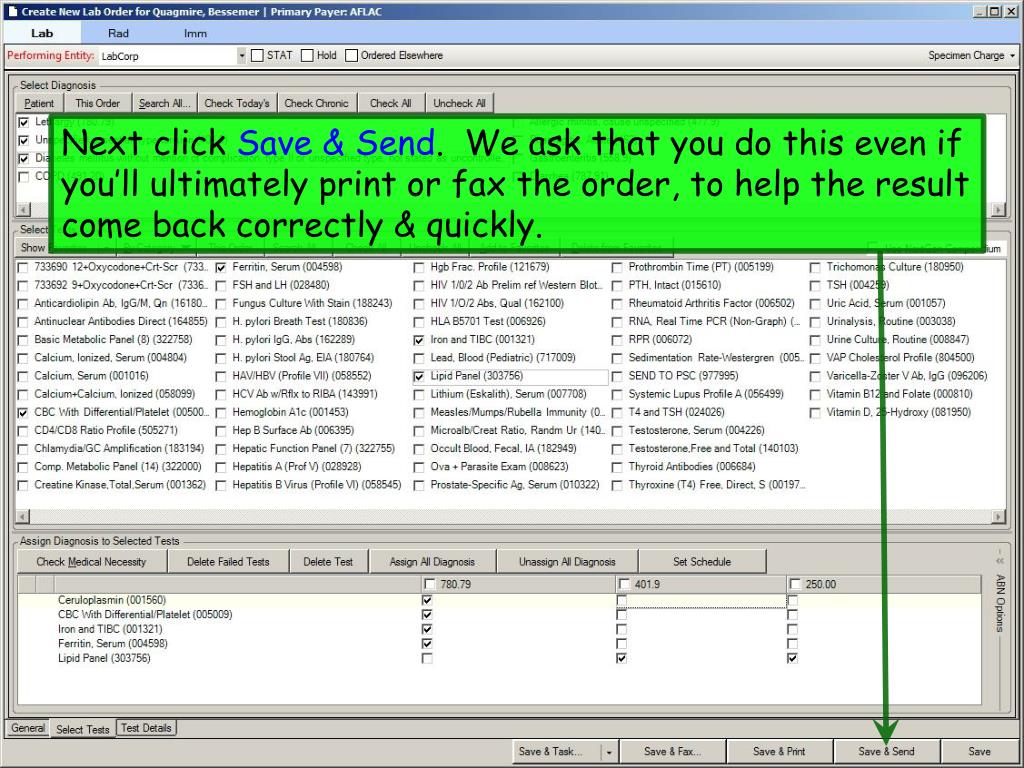1024x768 pixels.
Task: Click diagnosis list scrollbar left arrow
Action: [x=23, y=210]
